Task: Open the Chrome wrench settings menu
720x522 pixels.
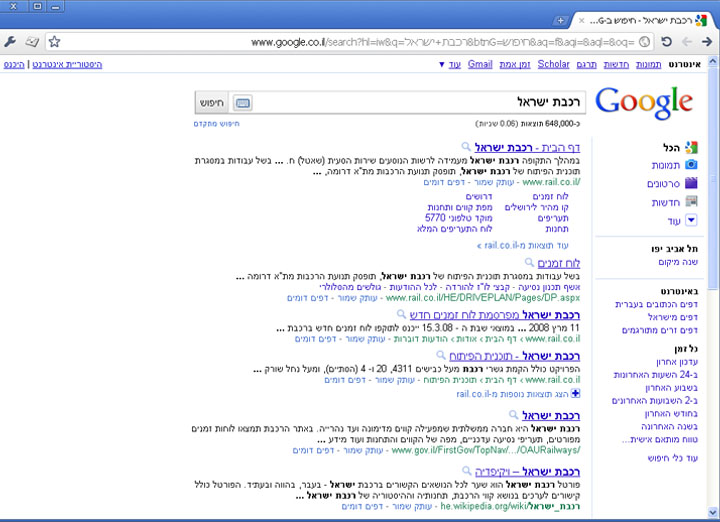Action: (11, 42)
